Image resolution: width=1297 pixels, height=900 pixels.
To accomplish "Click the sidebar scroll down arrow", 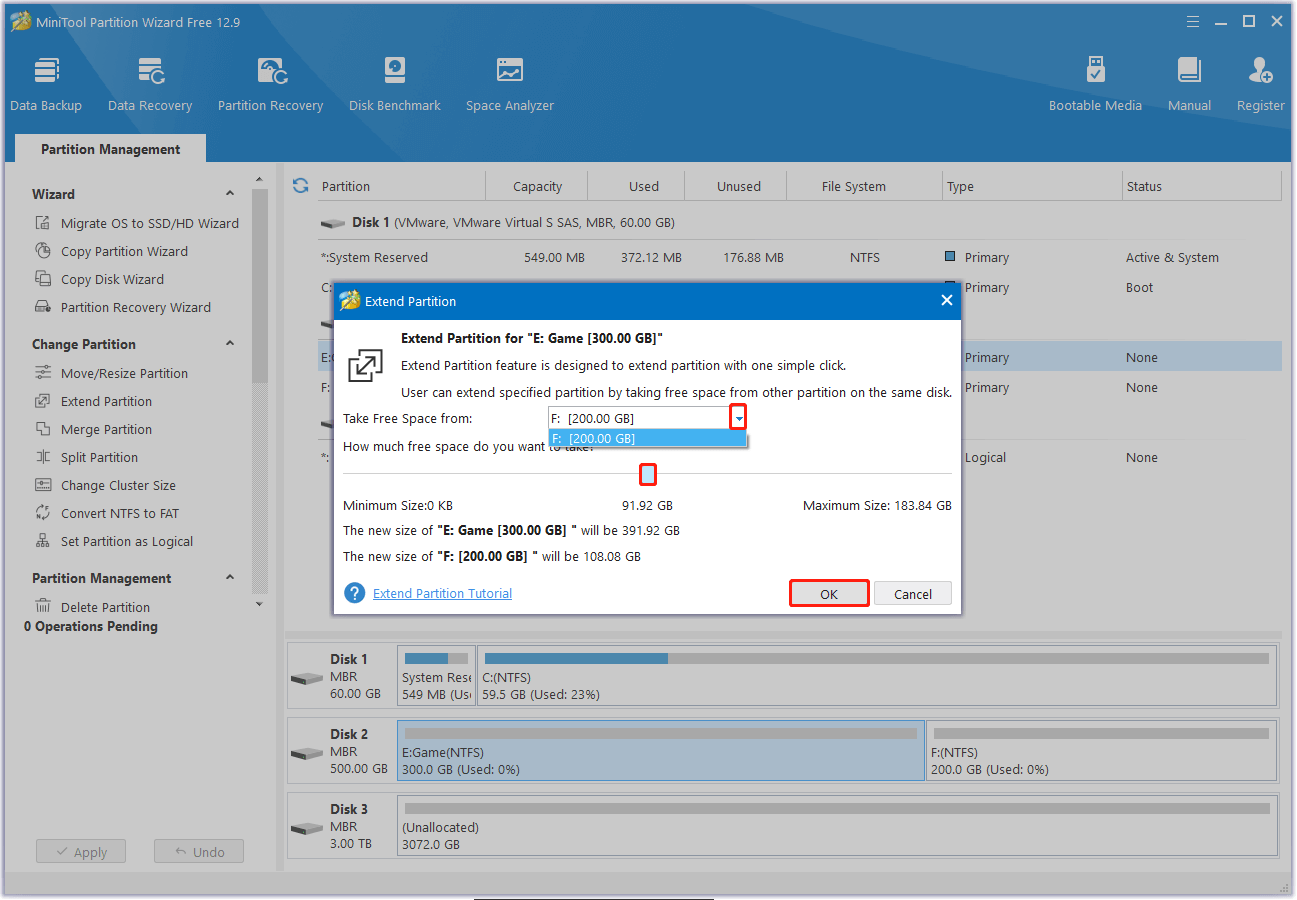I will 260,603.
